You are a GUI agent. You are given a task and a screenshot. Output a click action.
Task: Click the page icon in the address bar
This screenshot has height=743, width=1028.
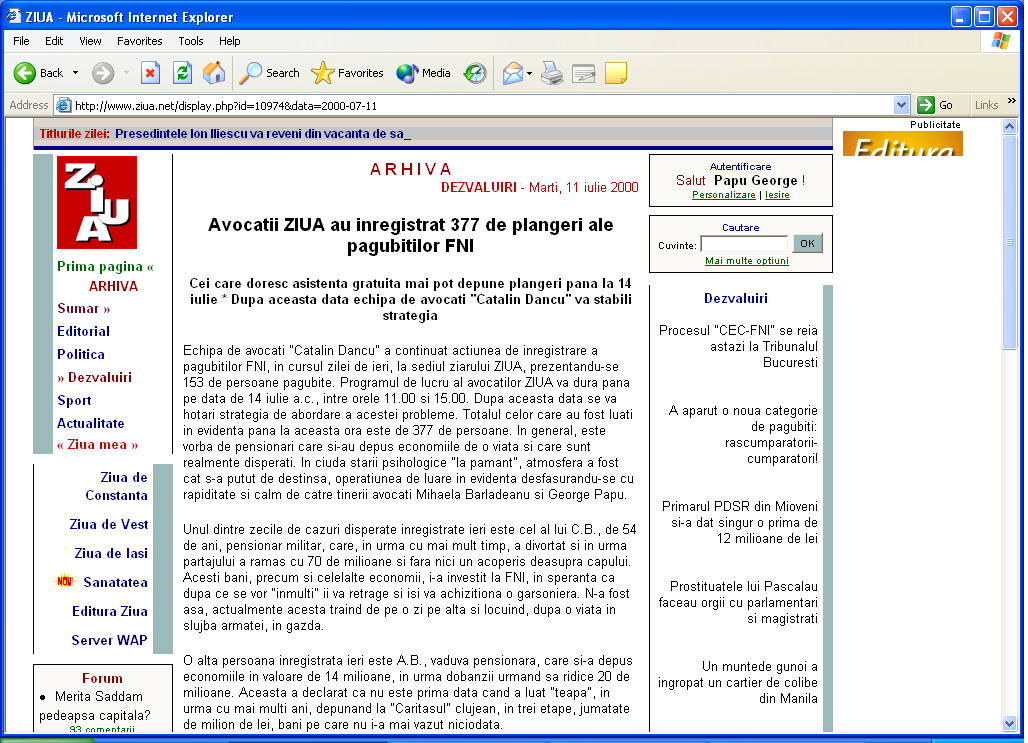click(63, 105)
